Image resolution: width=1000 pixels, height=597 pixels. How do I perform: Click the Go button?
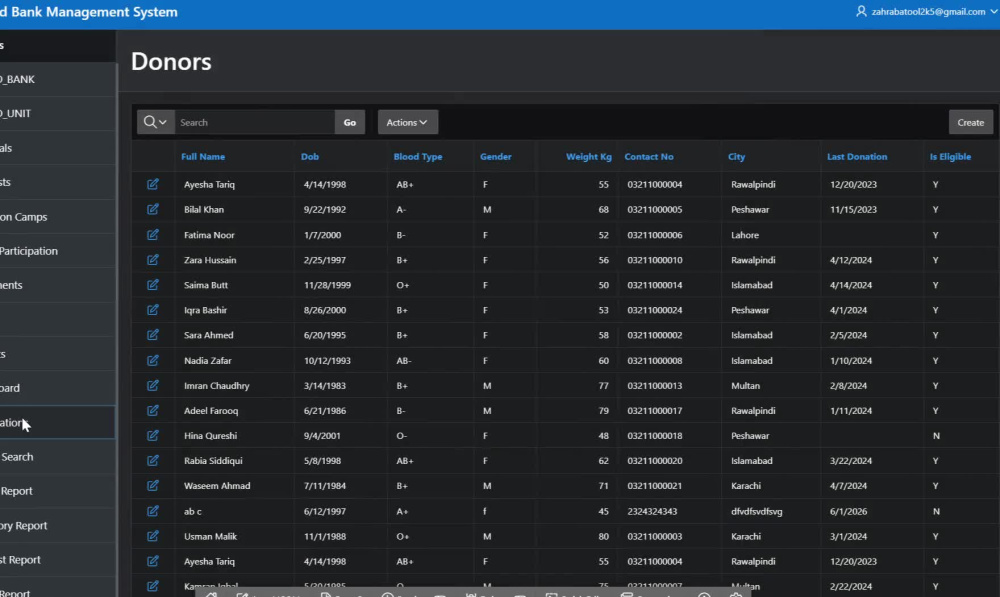click(x=349, y=122)
